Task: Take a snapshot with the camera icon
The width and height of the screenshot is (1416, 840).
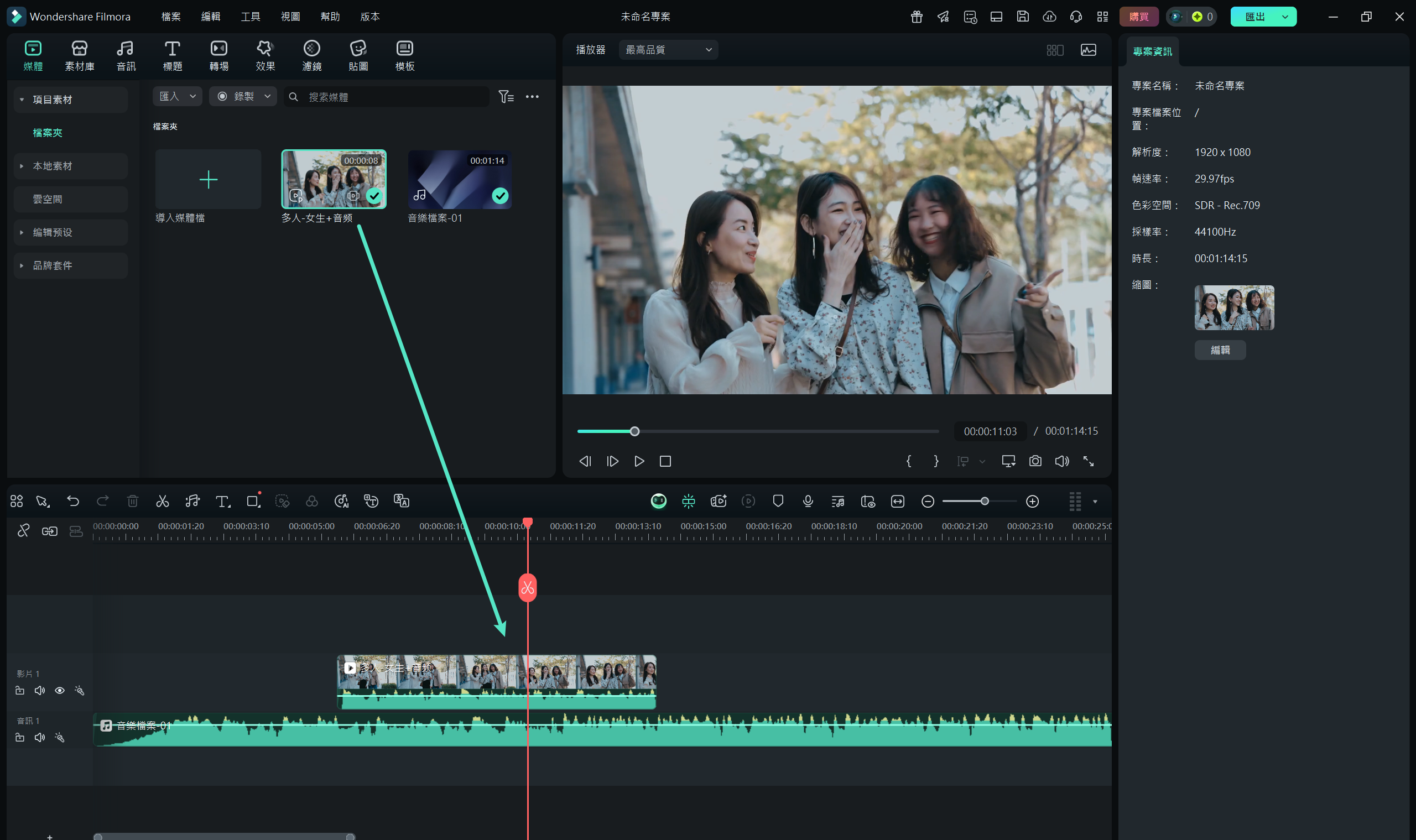Action: [1035, 461]
